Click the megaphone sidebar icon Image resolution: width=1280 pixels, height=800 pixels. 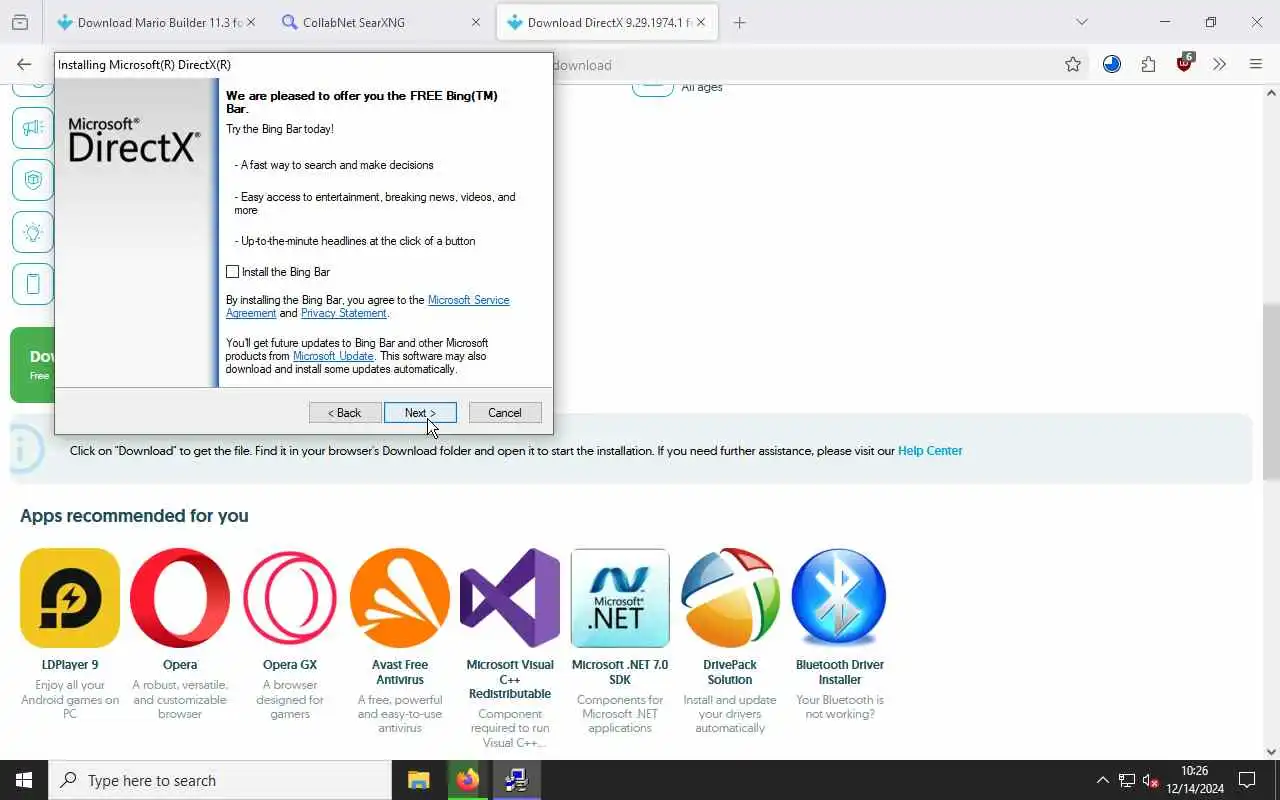(33, 128)
